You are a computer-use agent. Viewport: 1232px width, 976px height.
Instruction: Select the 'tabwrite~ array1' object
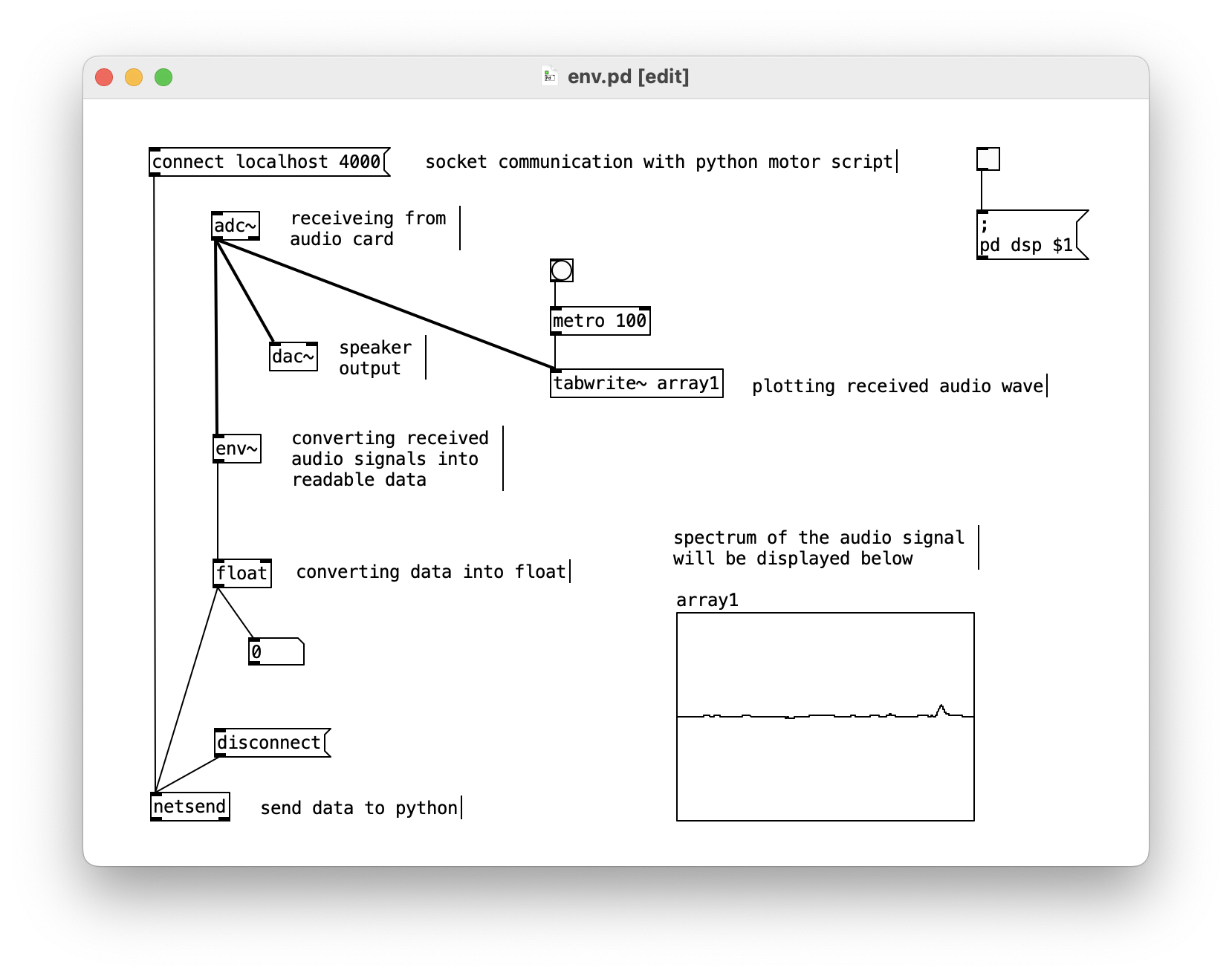637,383
